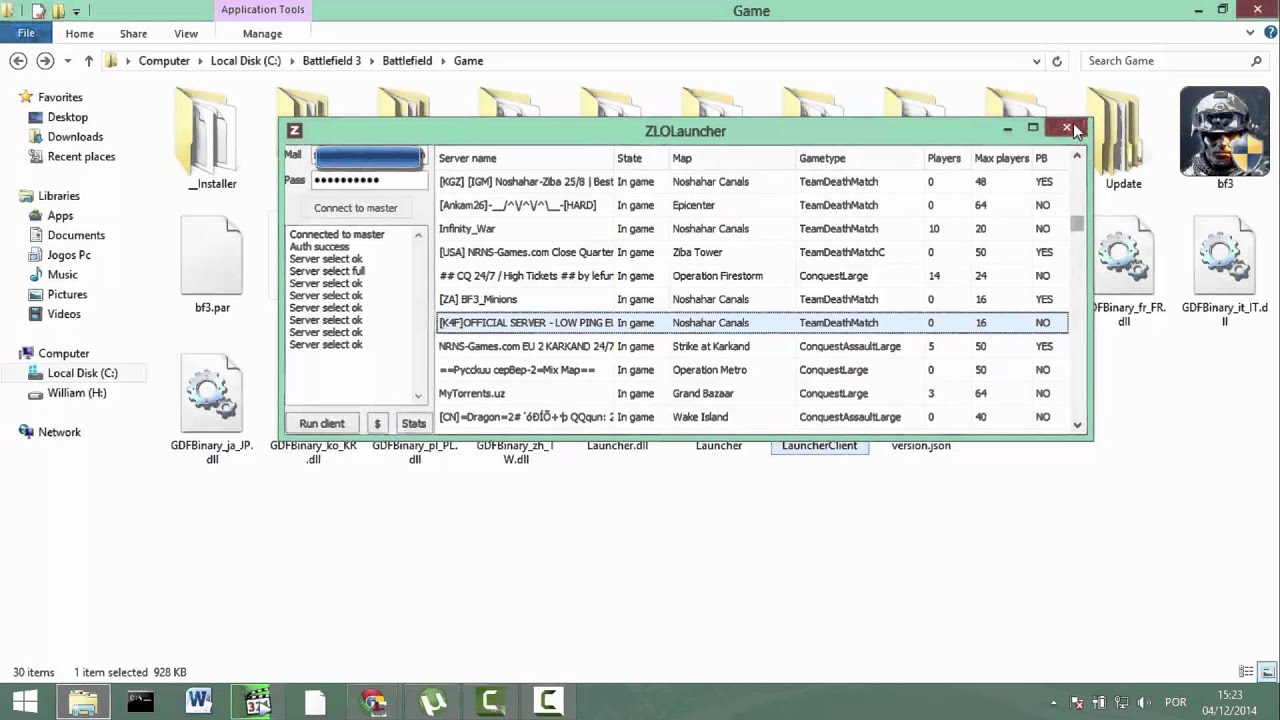Click the Stats button

(x=413, y=423)
